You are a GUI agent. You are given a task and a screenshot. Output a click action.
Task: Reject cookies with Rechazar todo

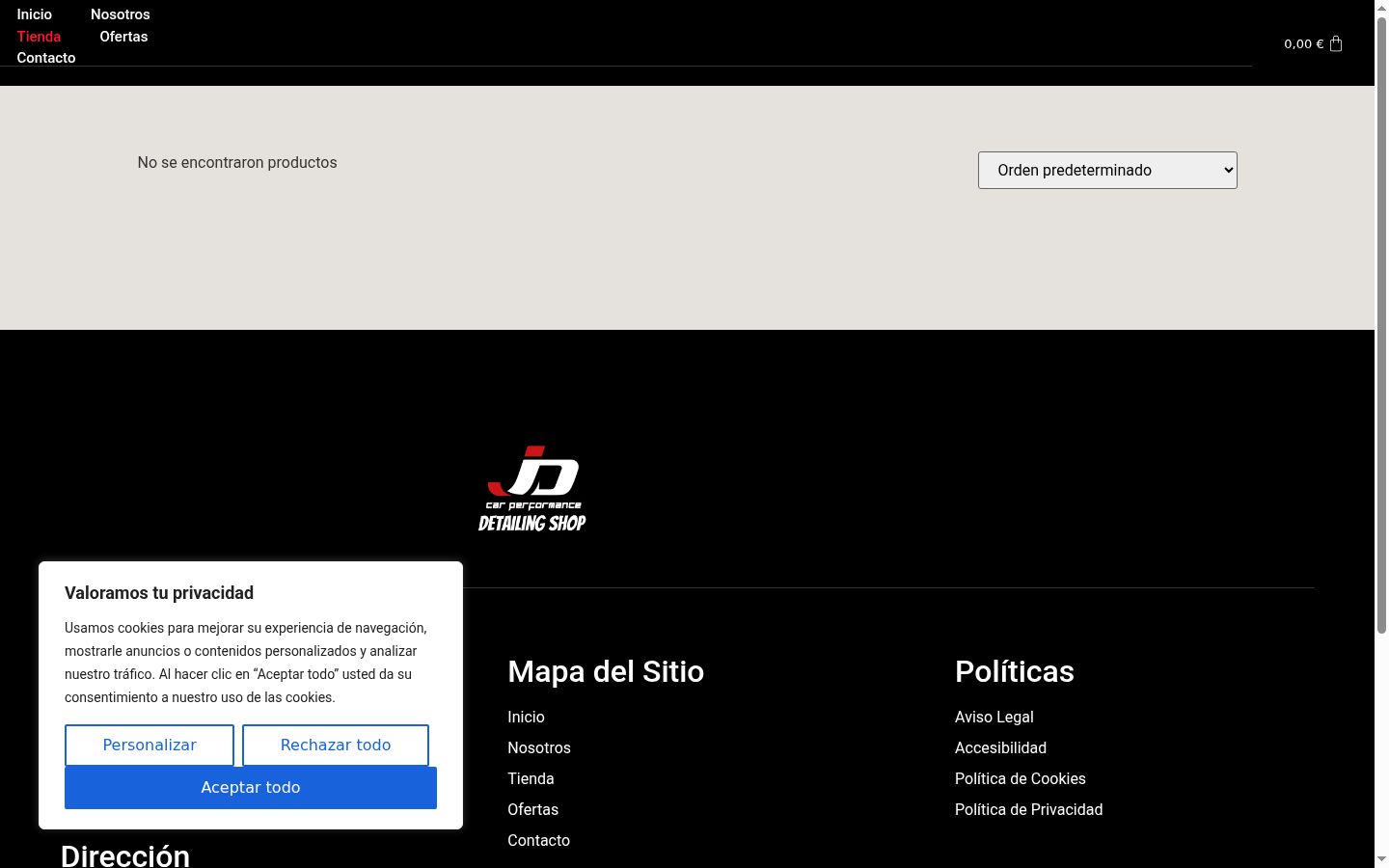[x=336, y=745]
